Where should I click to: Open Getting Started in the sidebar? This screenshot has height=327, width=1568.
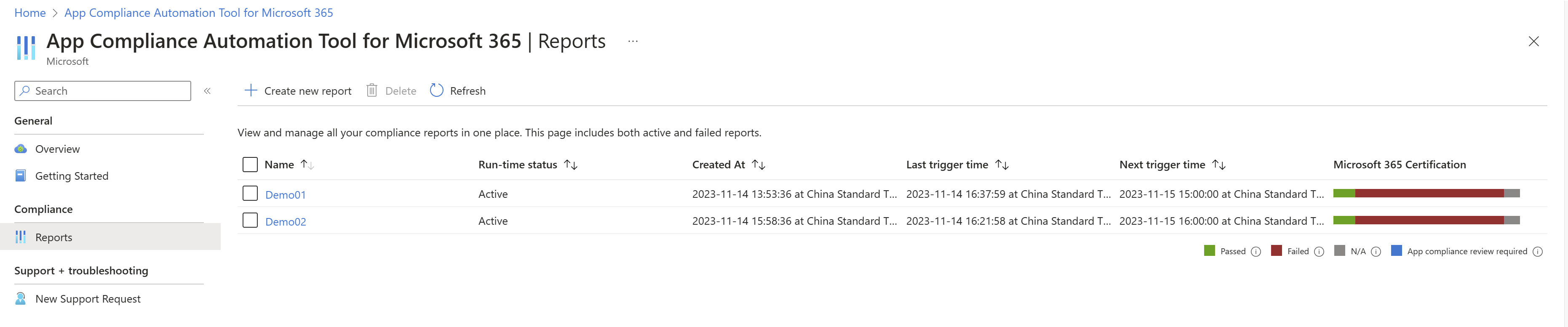pyautogui.click(x=72, y=175)
